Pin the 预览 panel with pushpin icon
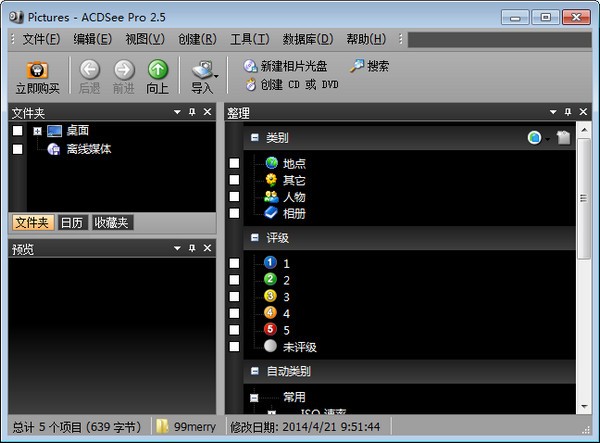This screenshot has width=600, height=443. pyautogui.click(x=192, y=248)
